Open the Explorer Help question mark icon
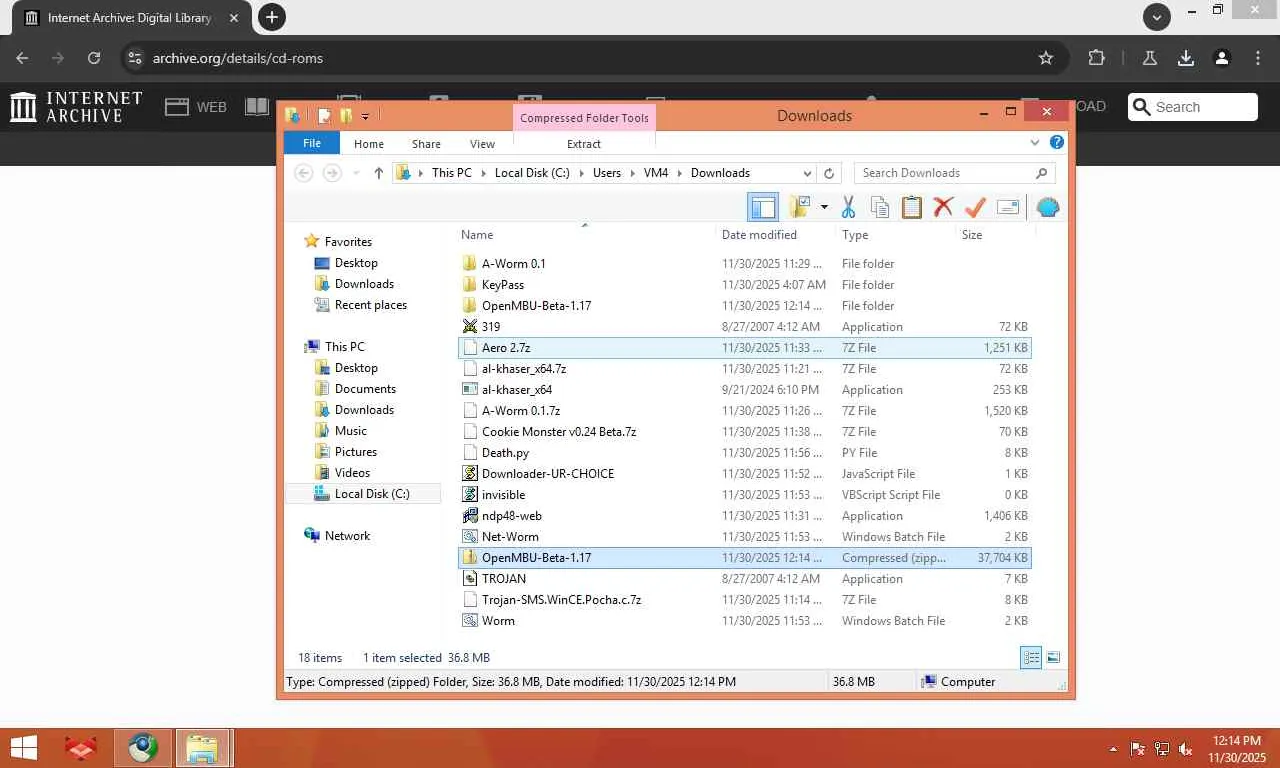Image resolution: width=1280 pixels, height=768 pixels. [x=1056, y=143]
